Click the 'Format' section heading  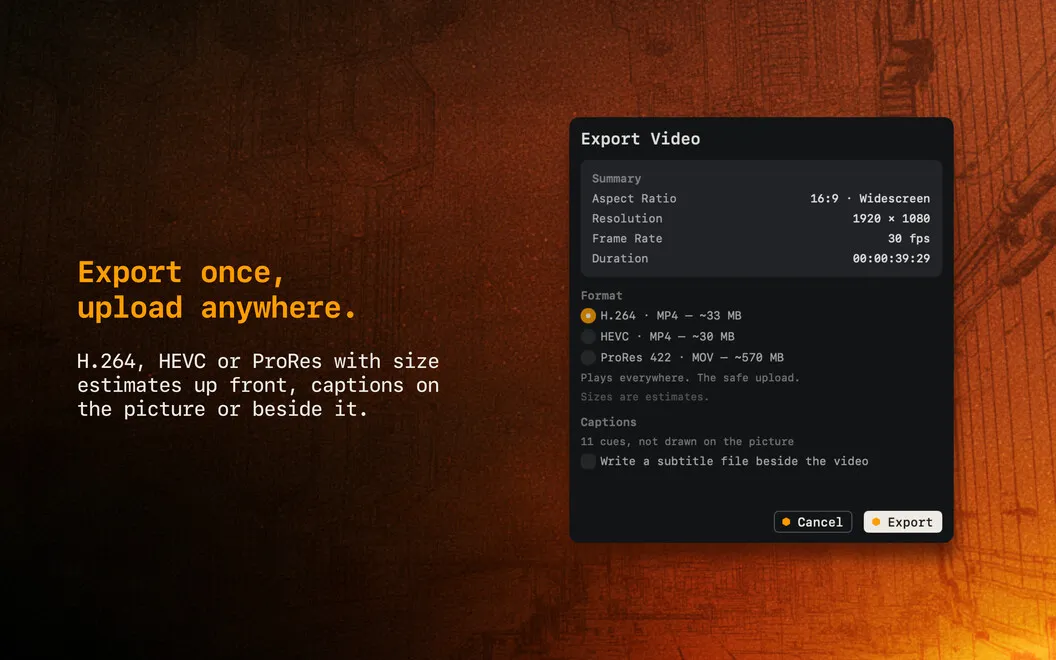pyautogui.click(x=601, y=296)
